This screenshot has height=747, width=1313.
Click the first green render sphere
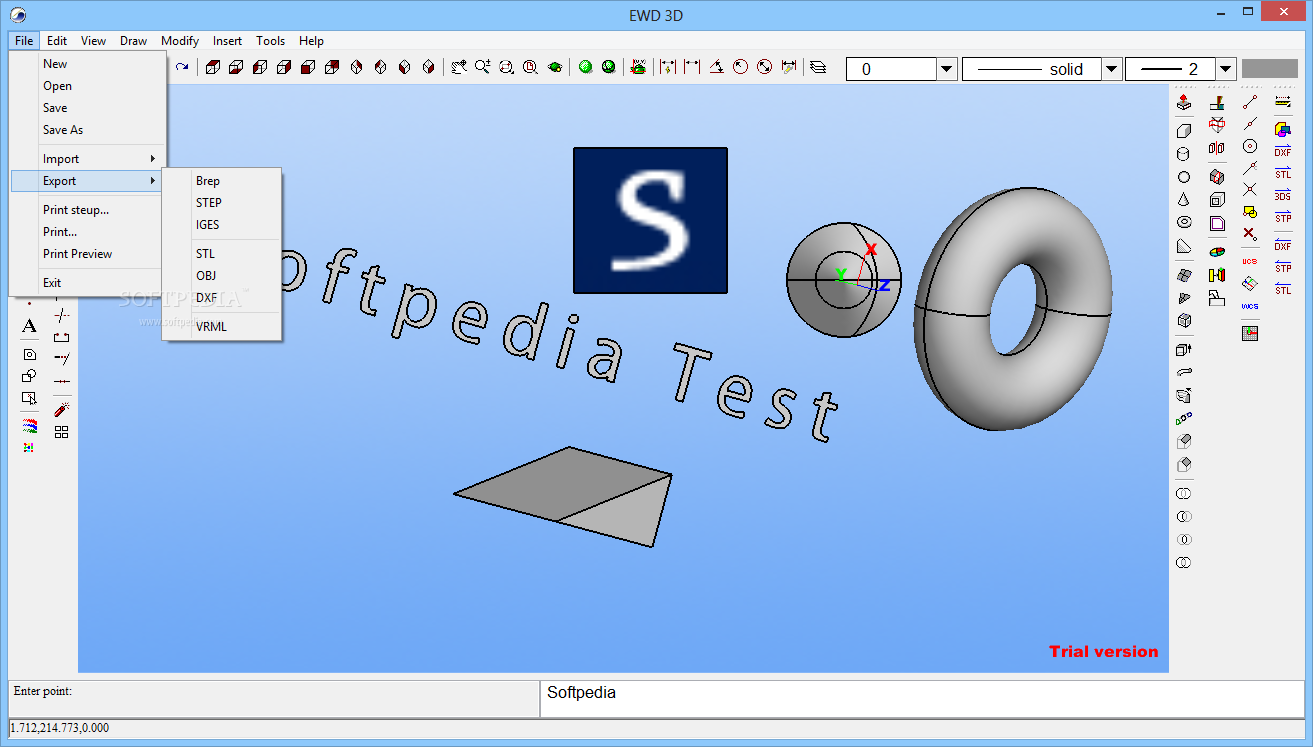click(x=586, y=67)
